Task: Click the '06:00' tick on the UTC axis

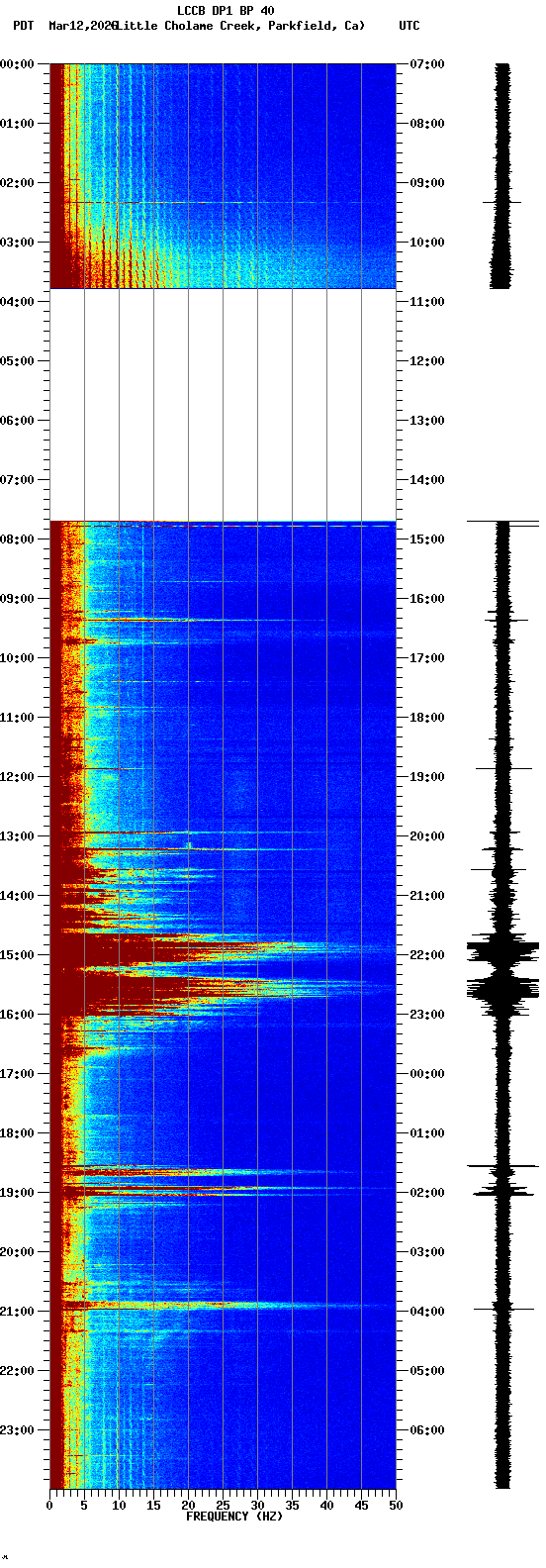Action: [x=427, y=1429]
